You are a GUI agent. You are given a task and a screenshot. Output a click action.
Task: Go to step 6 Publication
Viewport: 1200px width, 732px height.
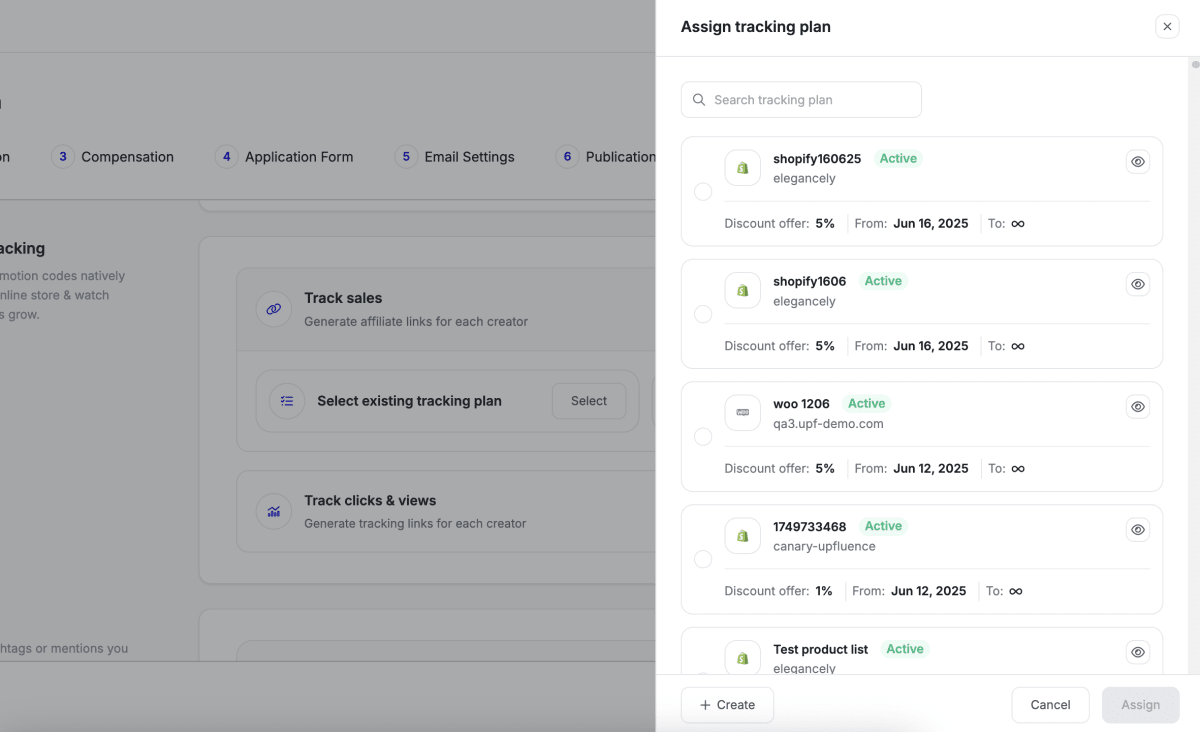click(606, 157)
